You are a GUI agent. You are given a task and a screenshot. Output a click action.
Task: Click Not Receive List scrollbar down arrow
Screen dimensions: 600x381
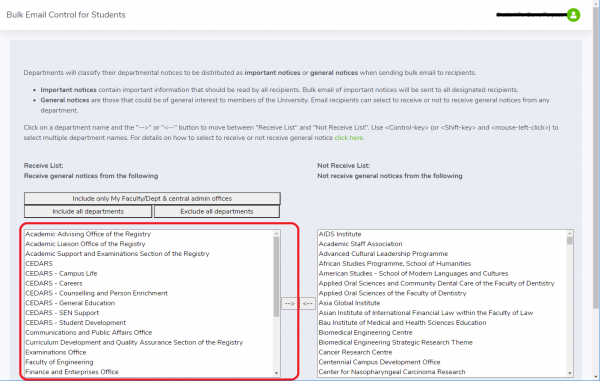point(570,373)
